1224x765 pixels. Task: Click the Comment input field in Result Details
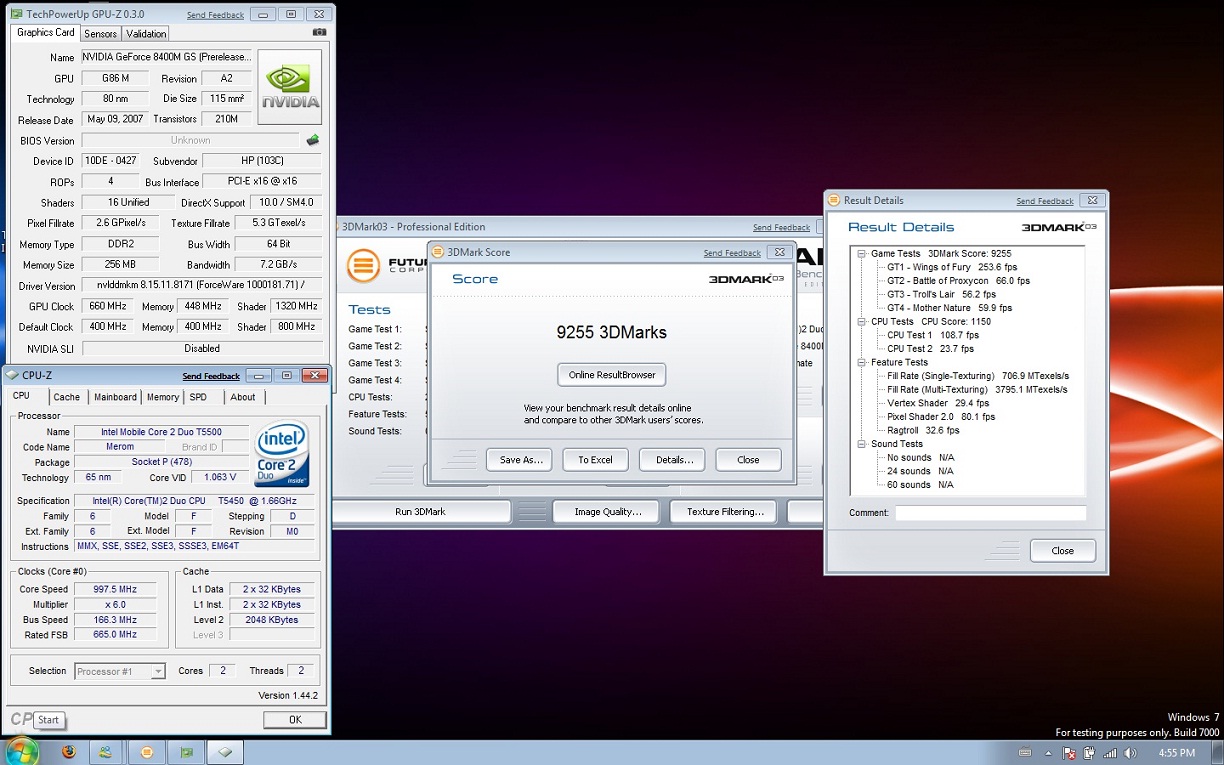[990, 513]
